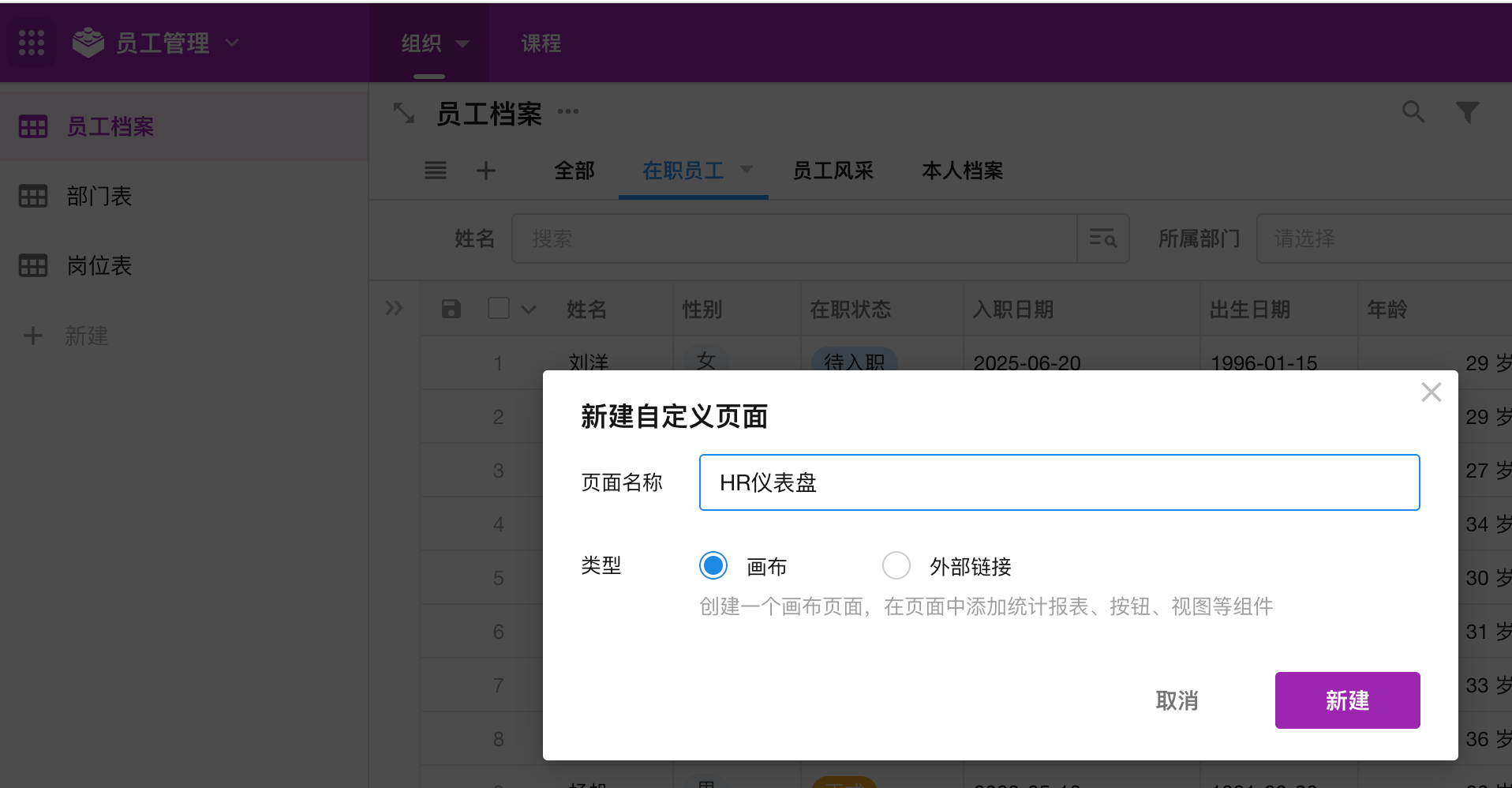Select the 画布 radio button
This screenshot has height=788, width=1512.
pyautogui.click(x=713, y=565)
